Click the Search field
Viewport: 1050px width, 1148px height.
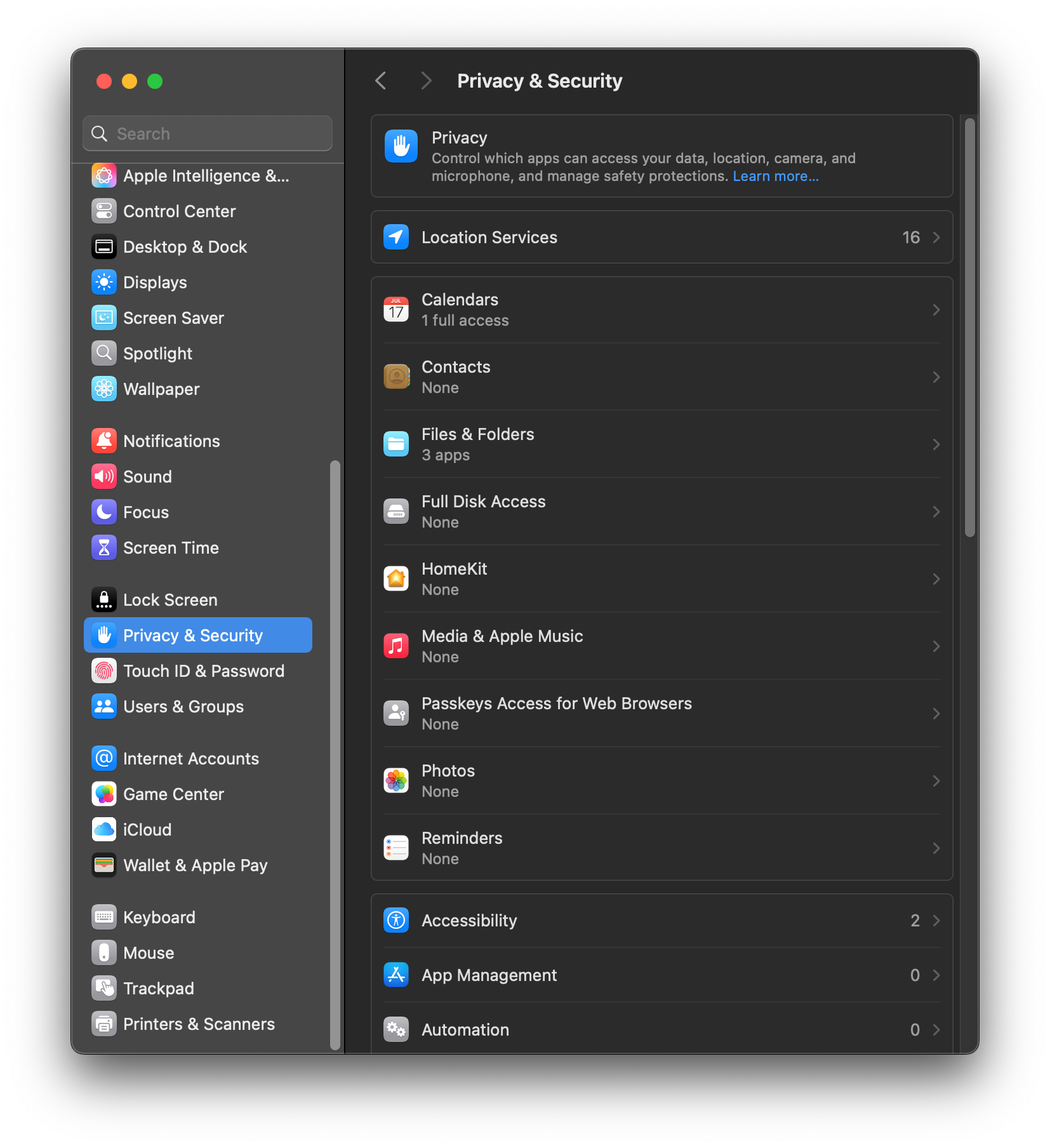tap(208, 133)
